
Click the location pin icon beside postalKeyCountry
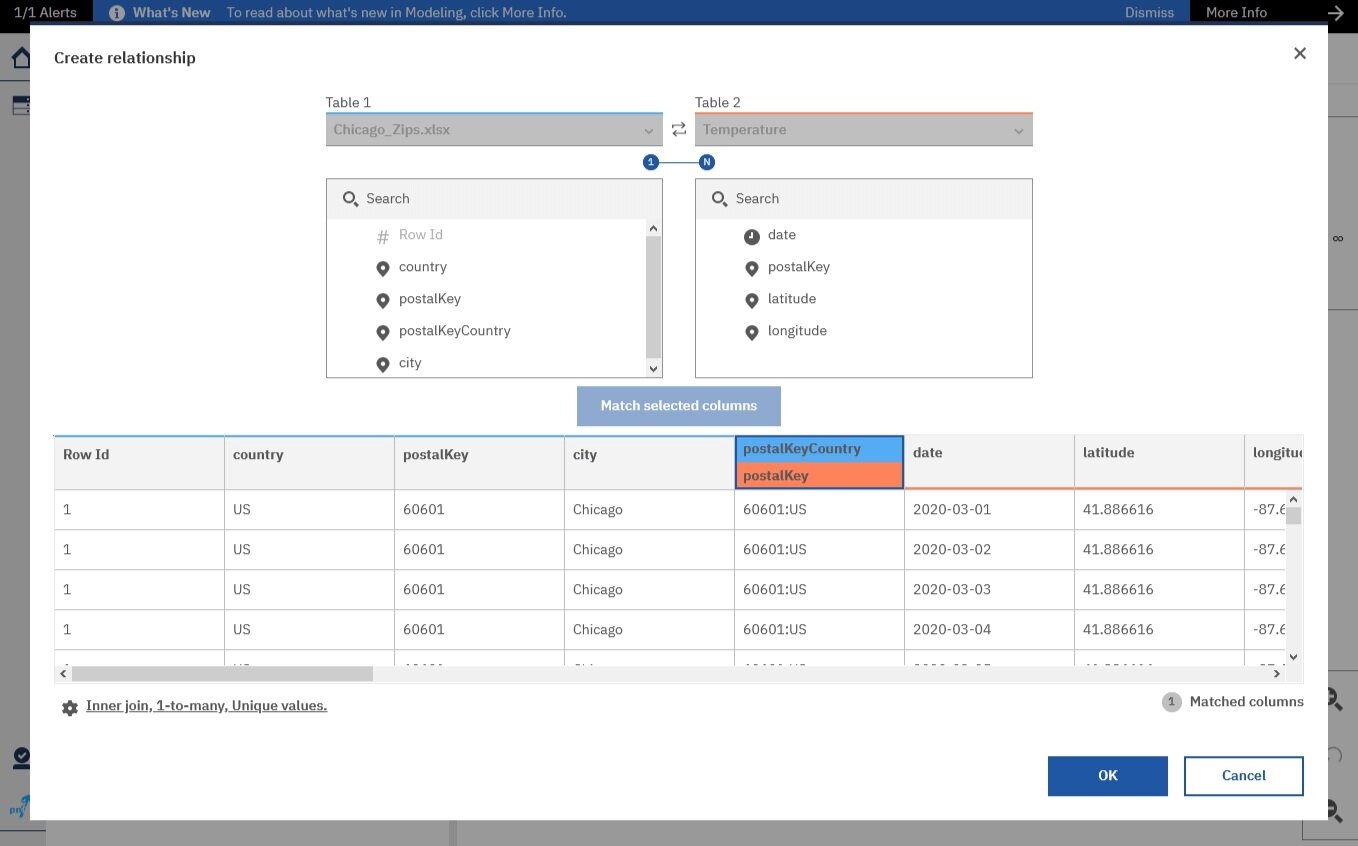coord(382,332)
